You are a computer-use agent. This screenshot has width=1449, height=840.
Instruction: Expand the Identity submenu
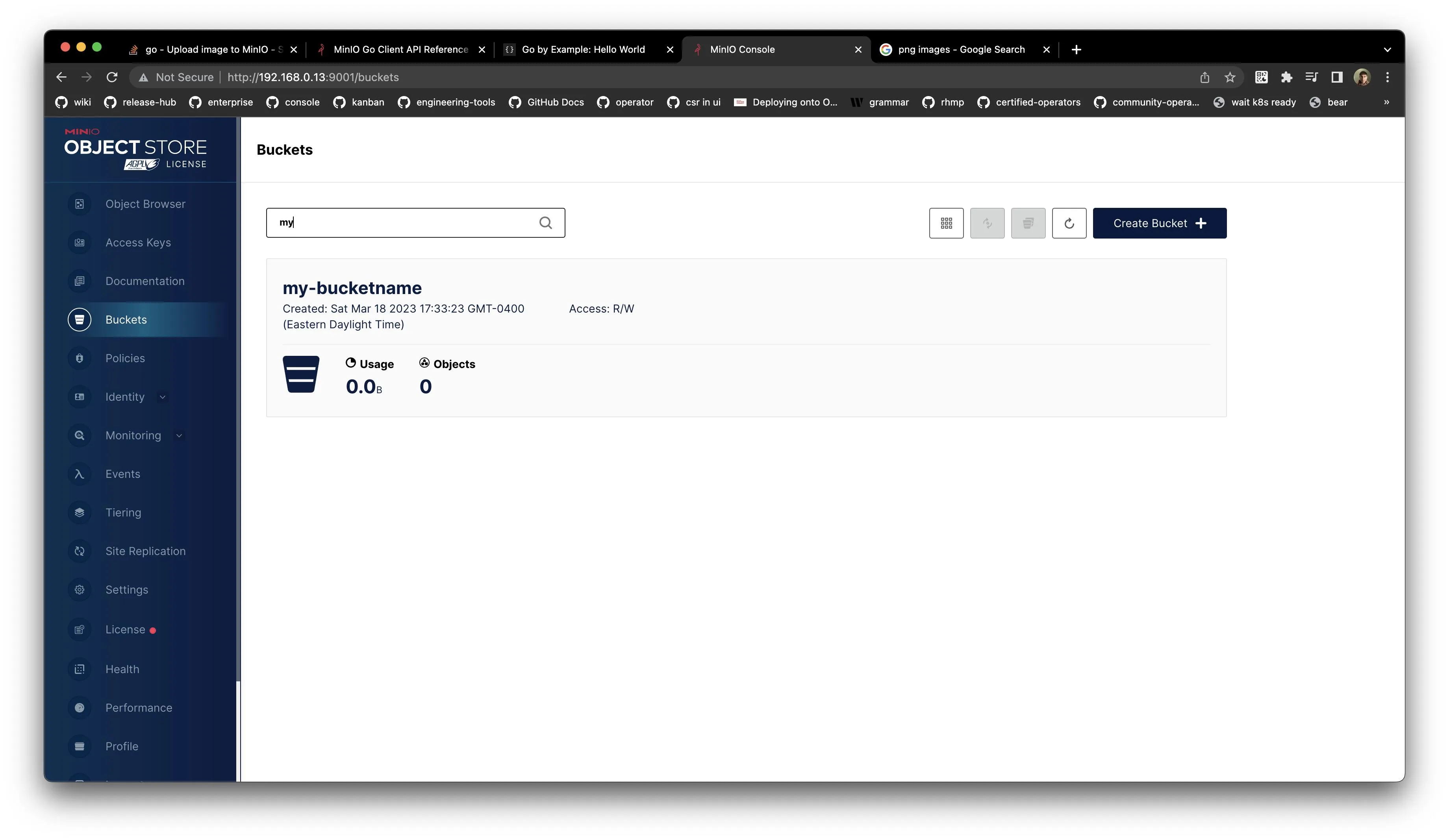click(162, 397)
